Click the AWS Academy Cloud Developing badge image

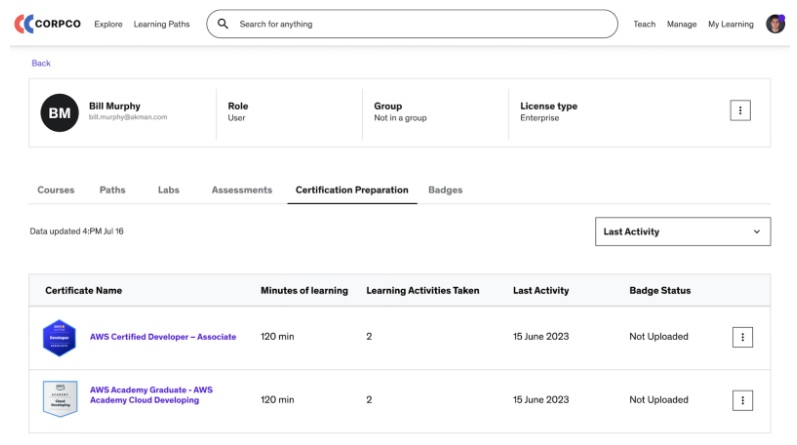coord(59,399)
